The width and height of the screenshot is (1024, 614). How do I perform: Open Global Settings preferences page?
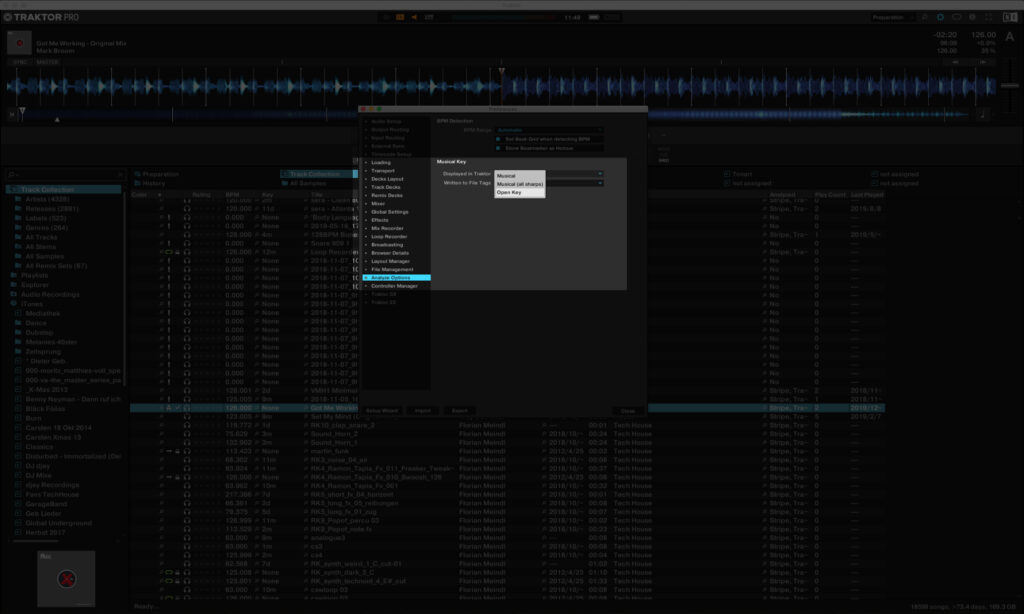[x=390, y=212]
